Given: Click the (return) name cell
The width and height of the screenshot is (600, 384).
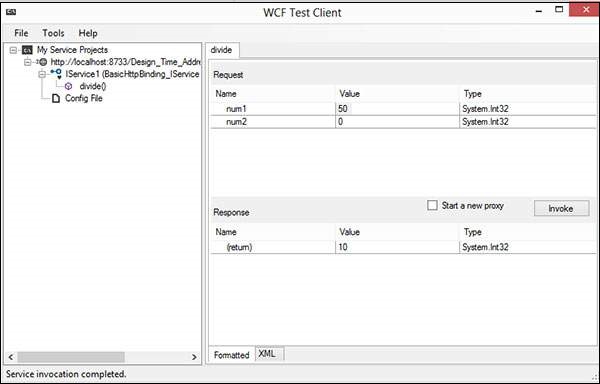Looking at the screenshot, I should tap(273, 247).
